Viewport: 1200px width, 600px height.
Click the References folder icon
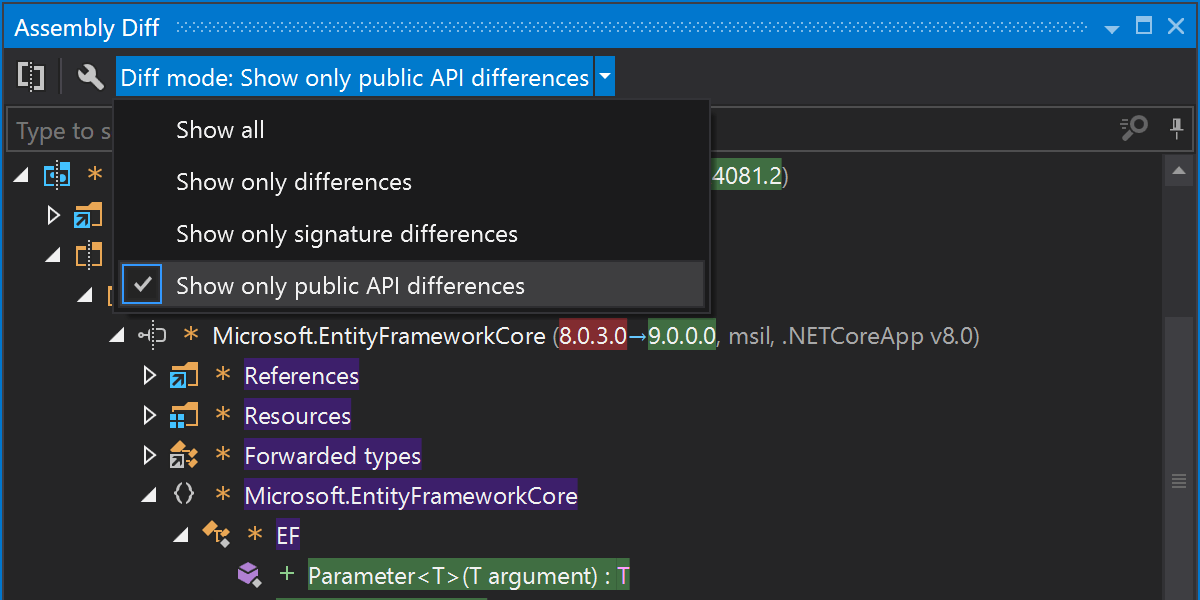tap(184, 376)
